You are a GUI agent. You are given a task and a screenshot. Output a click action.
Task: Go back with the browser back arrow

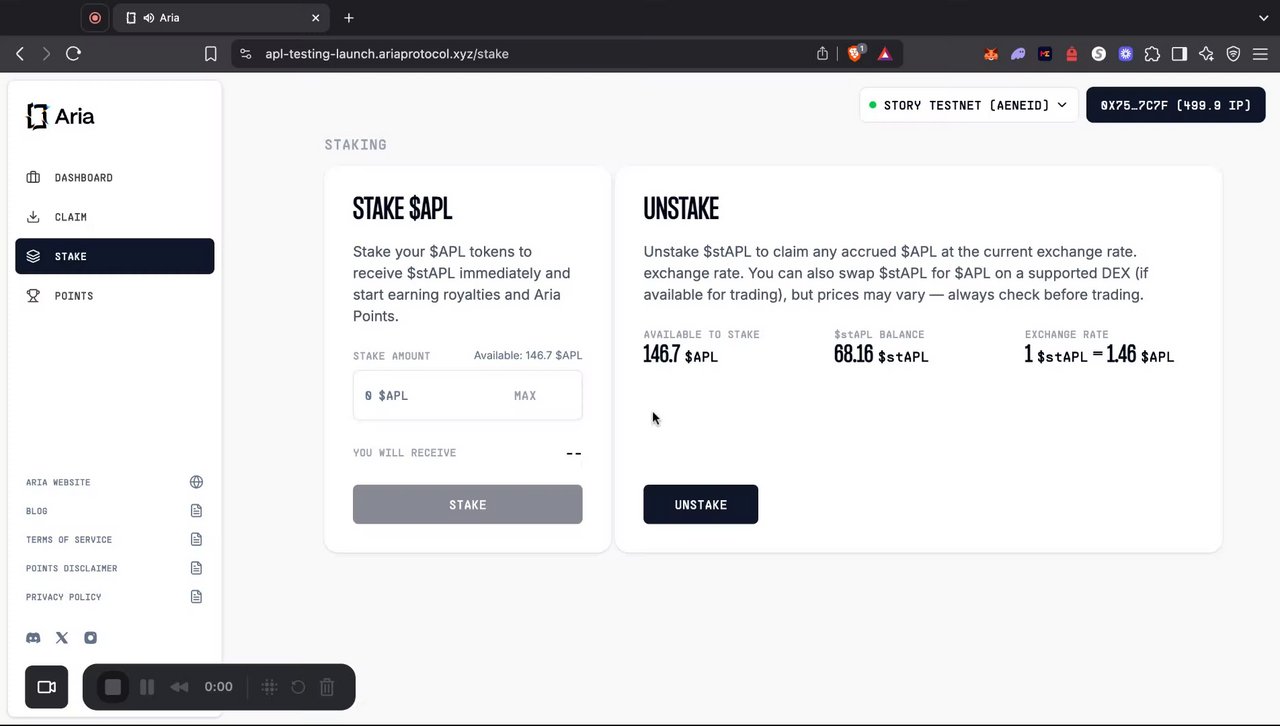pos(20,54)
